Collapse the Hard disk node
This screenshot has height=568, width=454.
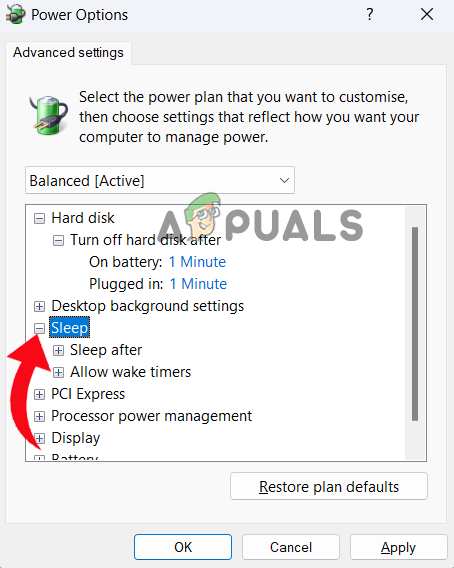pos(39,218)
